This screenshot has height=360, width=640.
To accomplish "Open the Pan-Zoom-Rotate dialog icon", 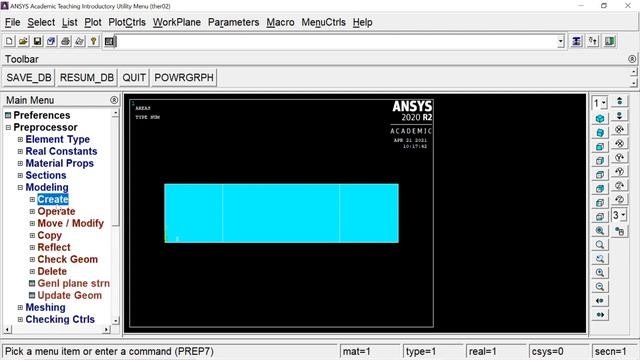I will pyautogui.click(x=51, y=41).
